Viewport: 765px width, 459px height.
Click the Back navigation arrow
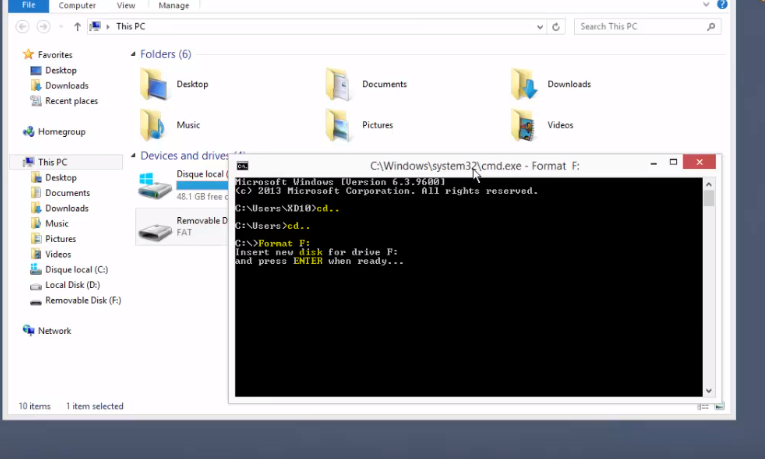click(x=22, y=26)
